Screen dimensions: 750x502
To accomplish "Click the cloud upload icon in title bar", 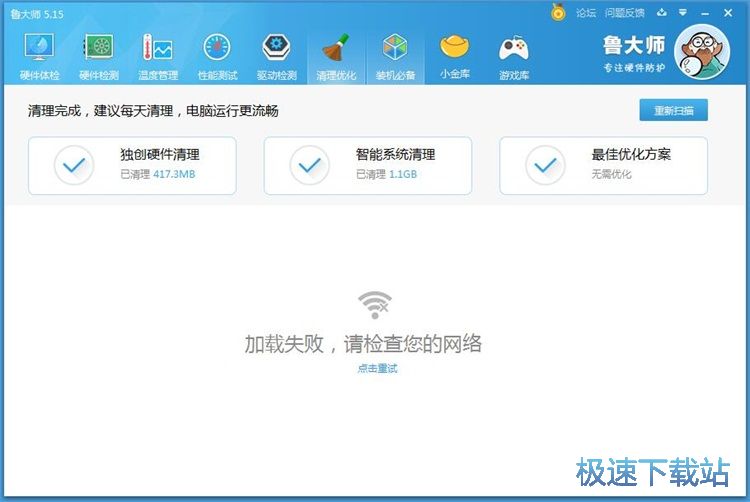I will click(662, 13).
